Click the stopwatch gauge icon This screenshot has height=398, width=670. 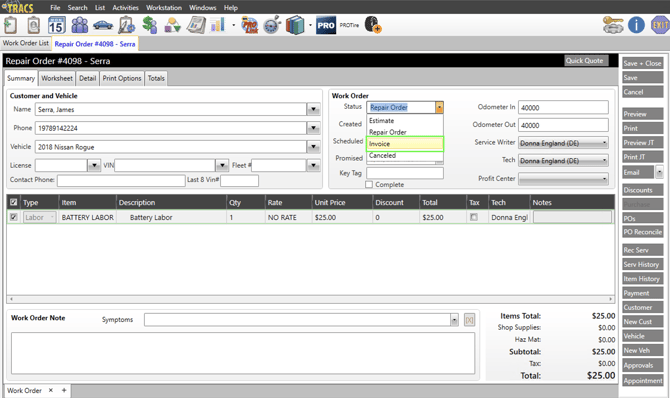click(272, 25)
